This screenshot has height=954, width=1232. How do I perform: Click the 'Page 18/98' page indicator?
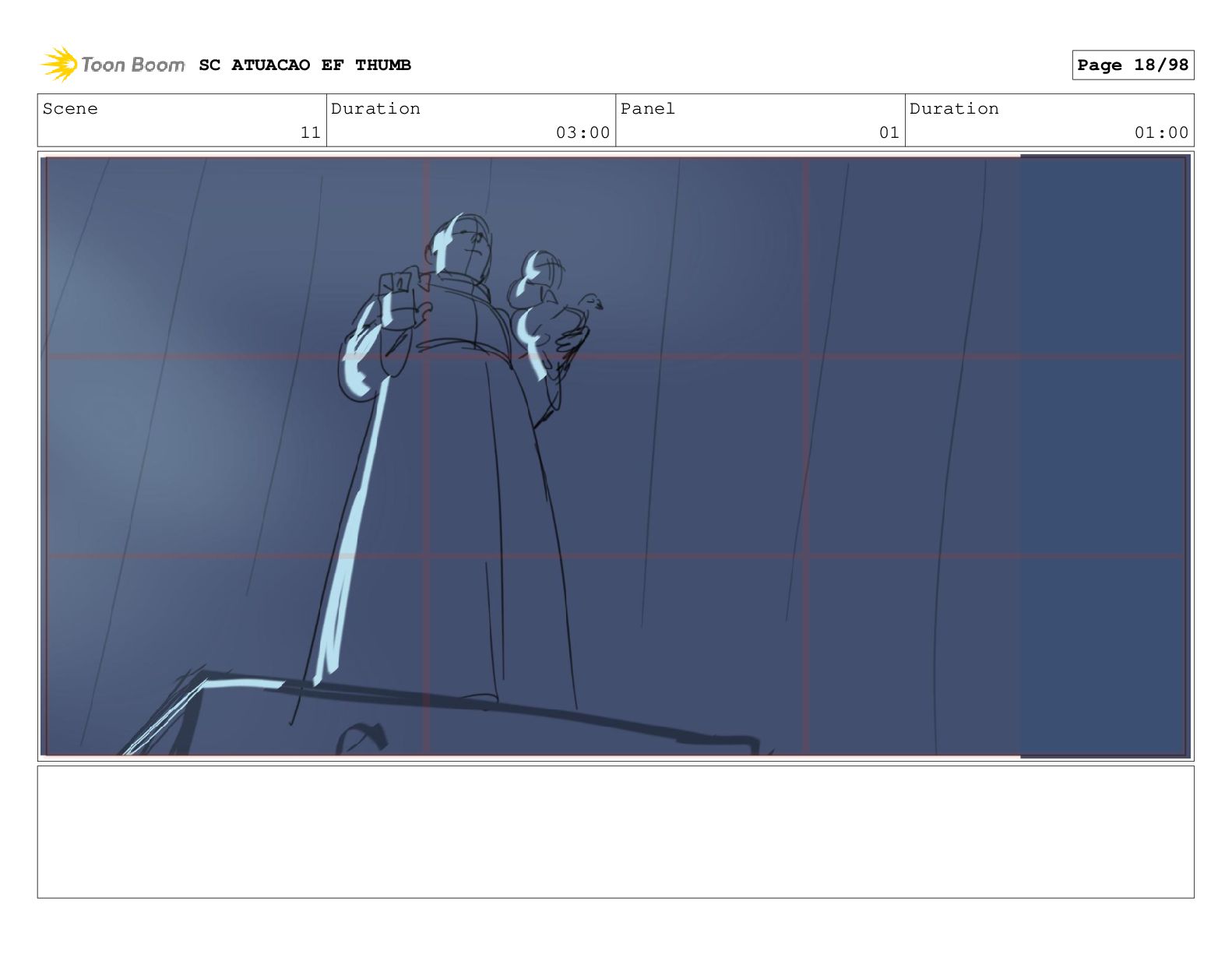1132,65
